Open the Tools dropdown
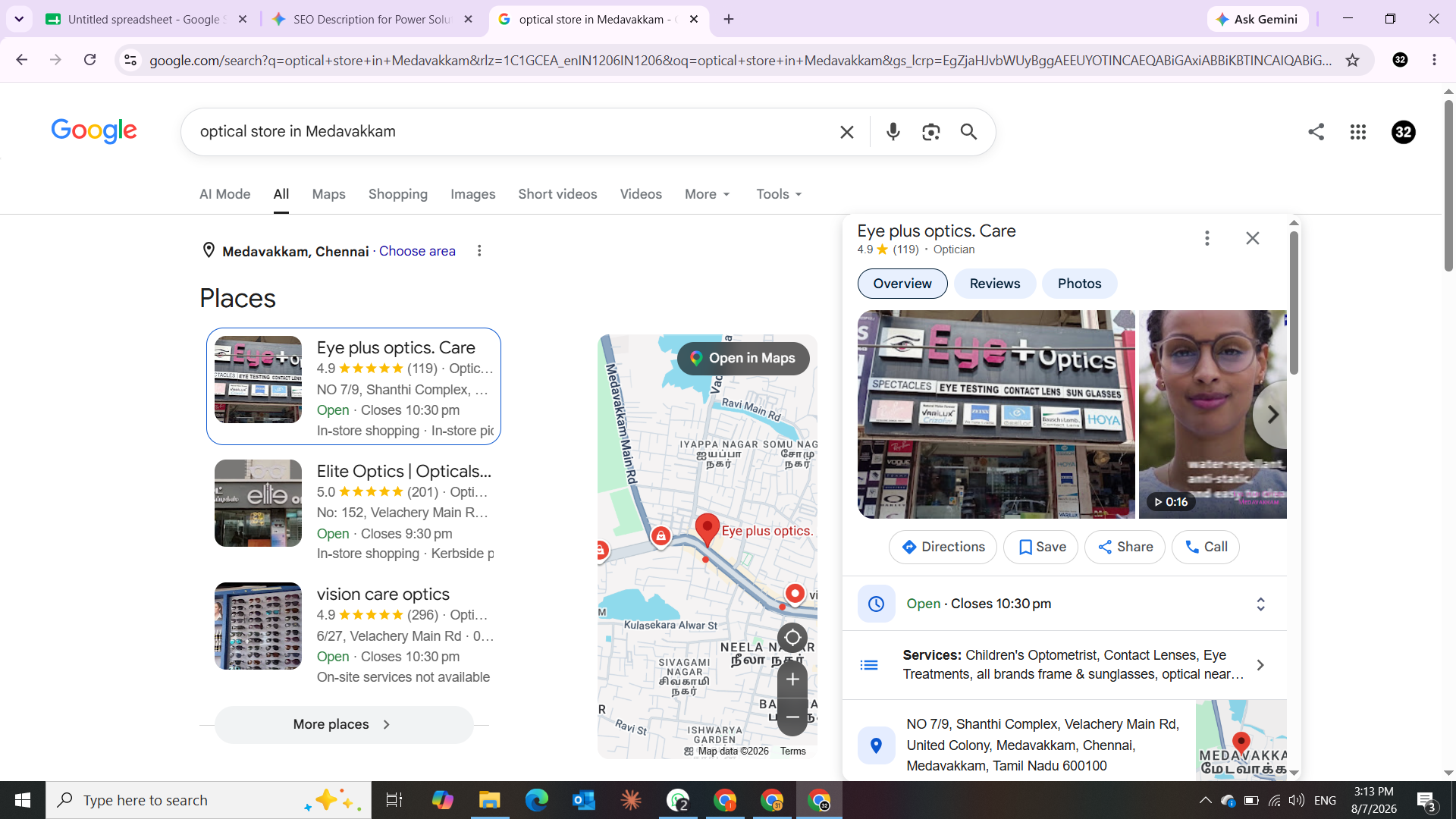 tap(779, 194)
